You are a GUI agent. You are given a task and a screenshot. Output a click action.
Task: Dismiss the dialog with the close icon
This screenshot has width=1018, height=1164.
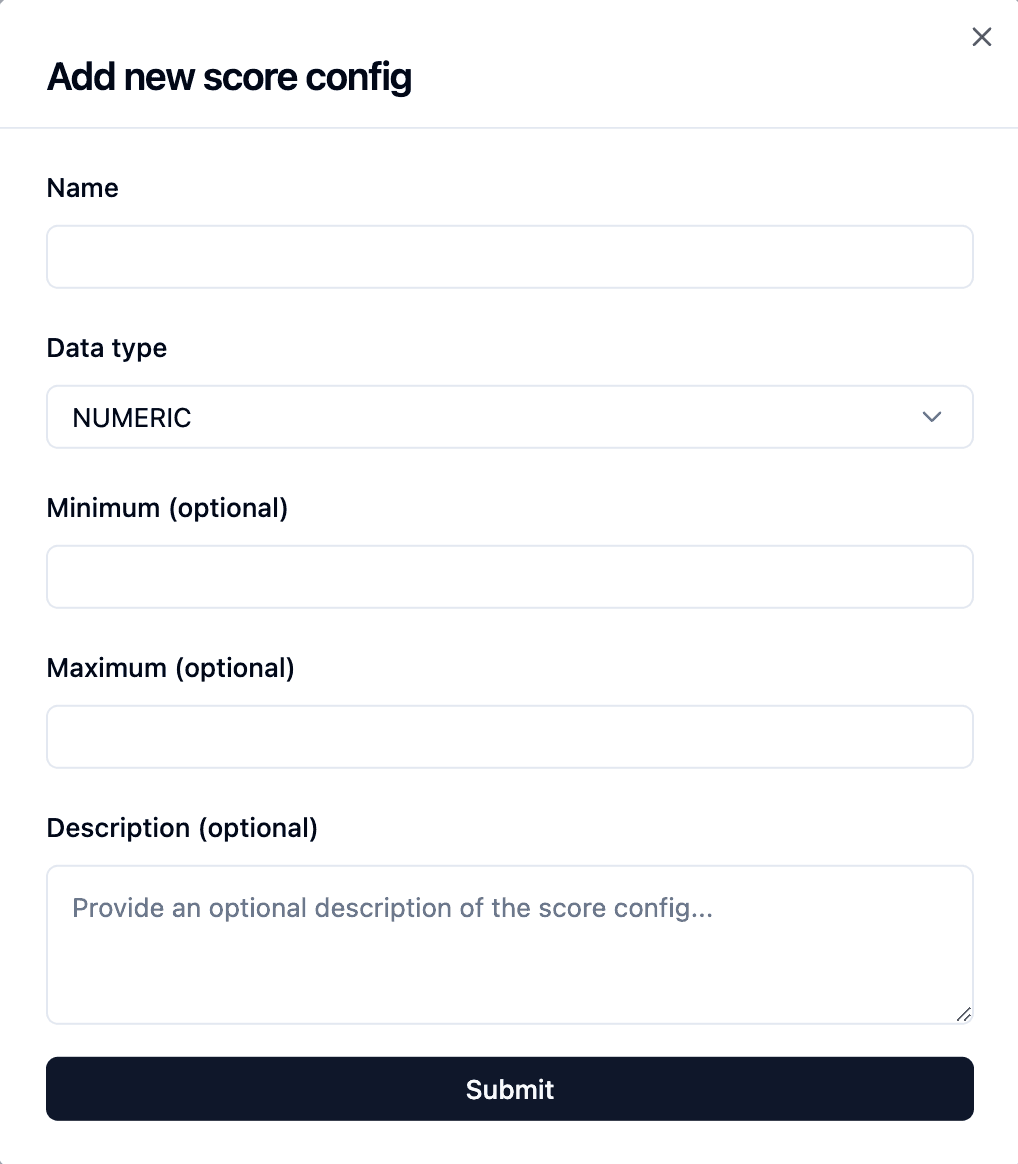click(981, 37)
